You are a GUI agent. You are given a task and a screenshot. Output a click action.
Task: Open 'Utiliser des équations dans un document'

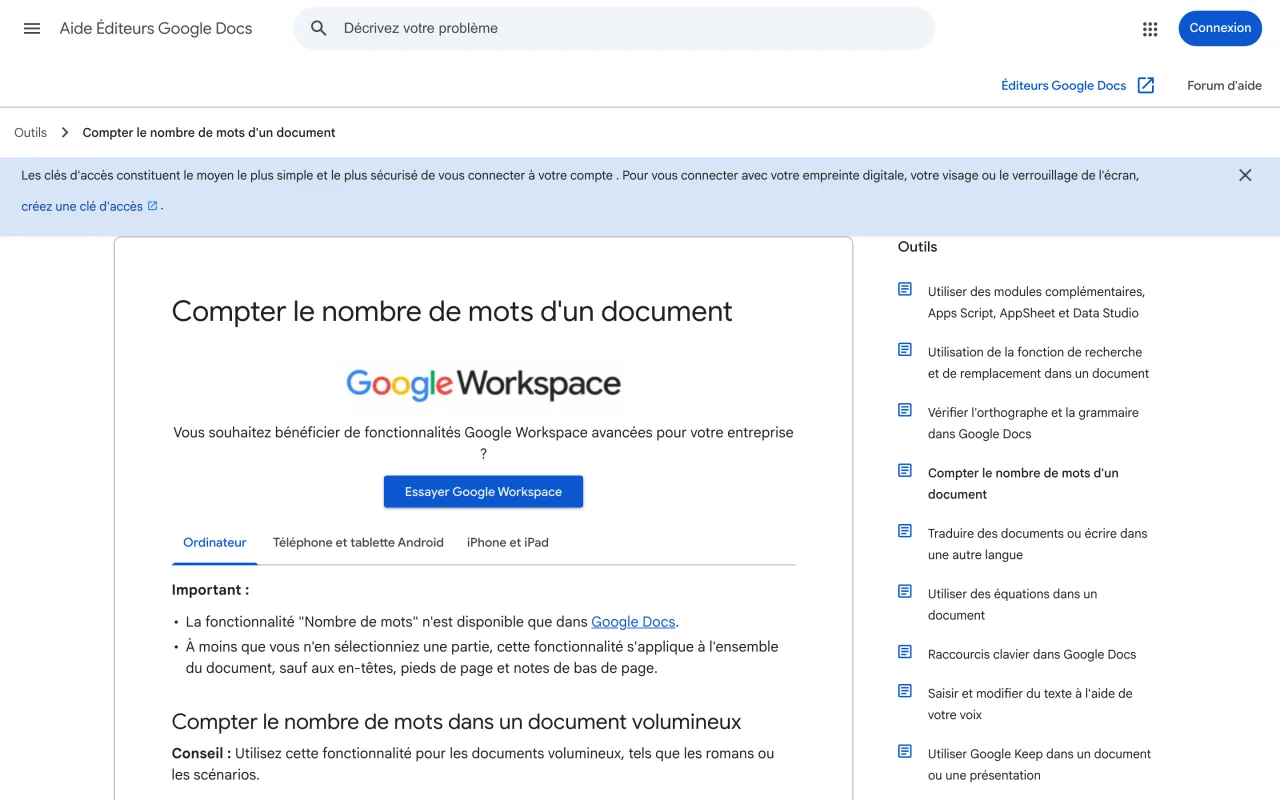point(1012,604)
